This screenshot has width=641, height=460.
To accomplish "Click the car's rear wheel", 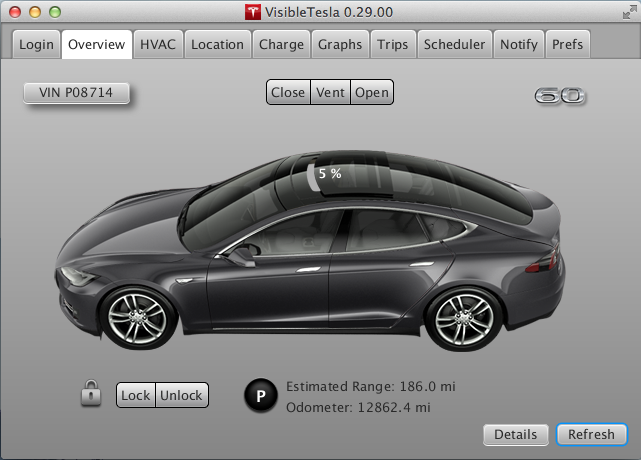I will (465, 318).
